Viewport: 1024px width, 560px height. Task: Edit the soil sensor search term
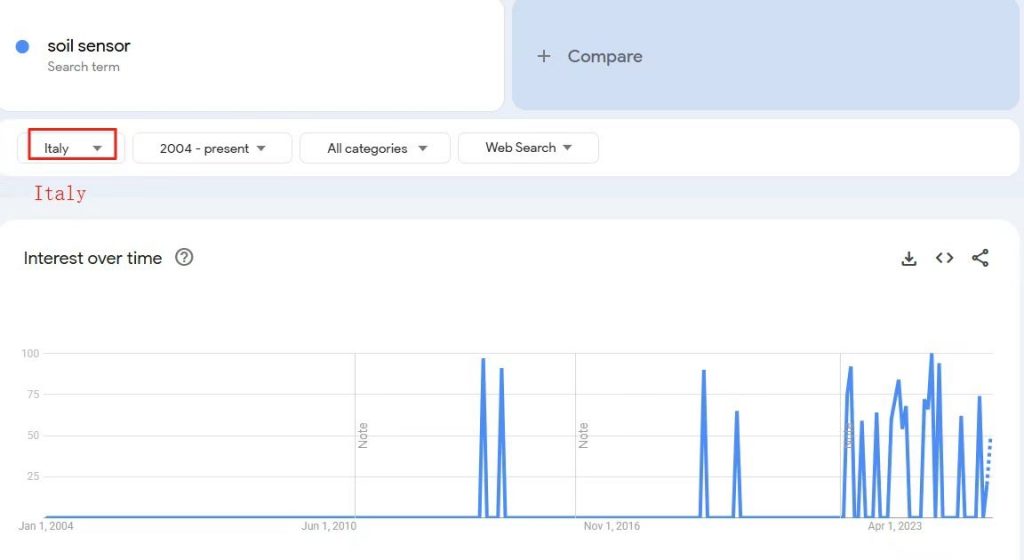[89, 46]
